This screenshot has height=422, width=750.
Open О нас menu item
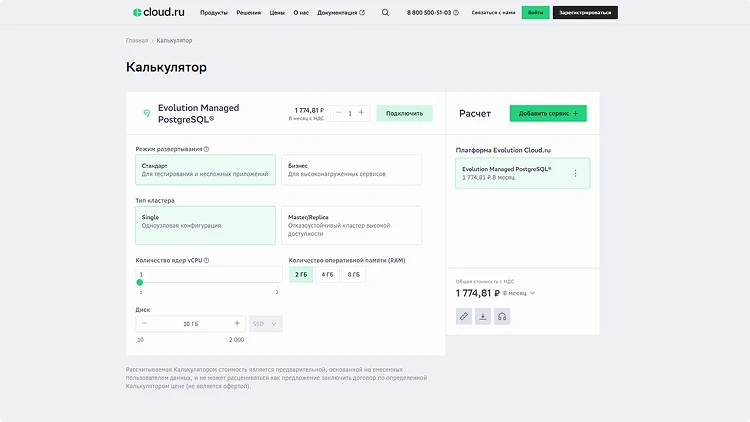click(301, 13)
